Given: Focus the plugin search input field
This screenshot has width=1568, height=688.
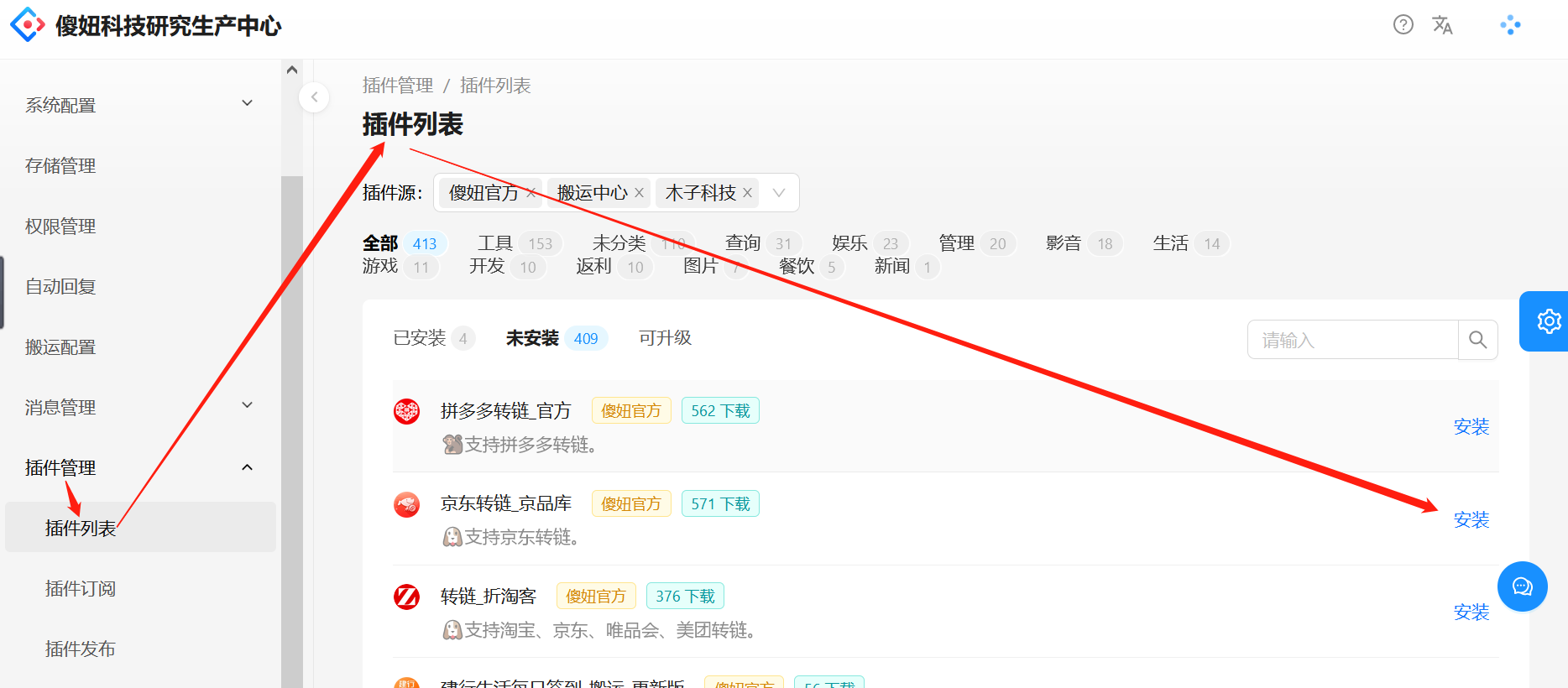Looking at the screenshot, I should click(1352, 340).
